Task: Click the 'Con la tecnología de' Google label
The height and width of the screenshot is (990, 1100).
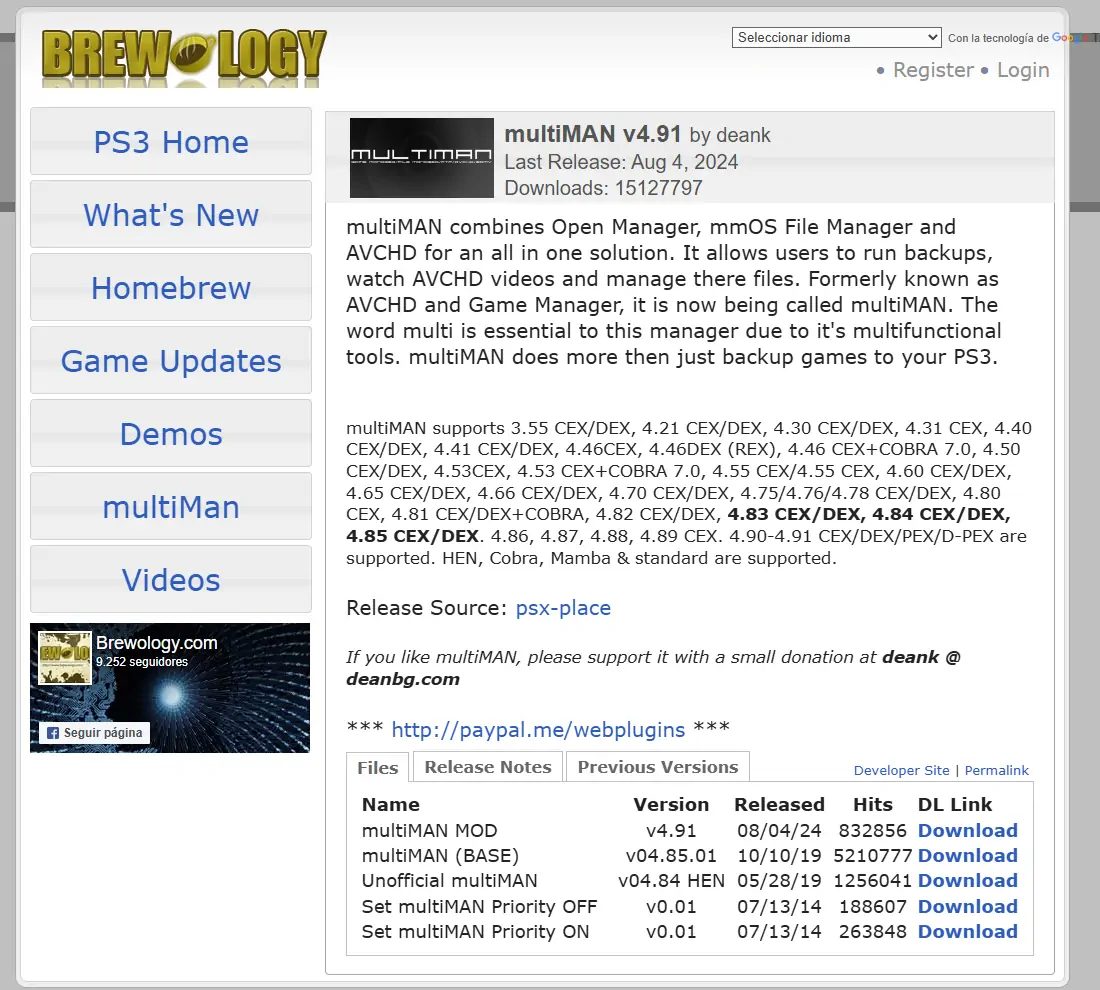Action: 998,38
